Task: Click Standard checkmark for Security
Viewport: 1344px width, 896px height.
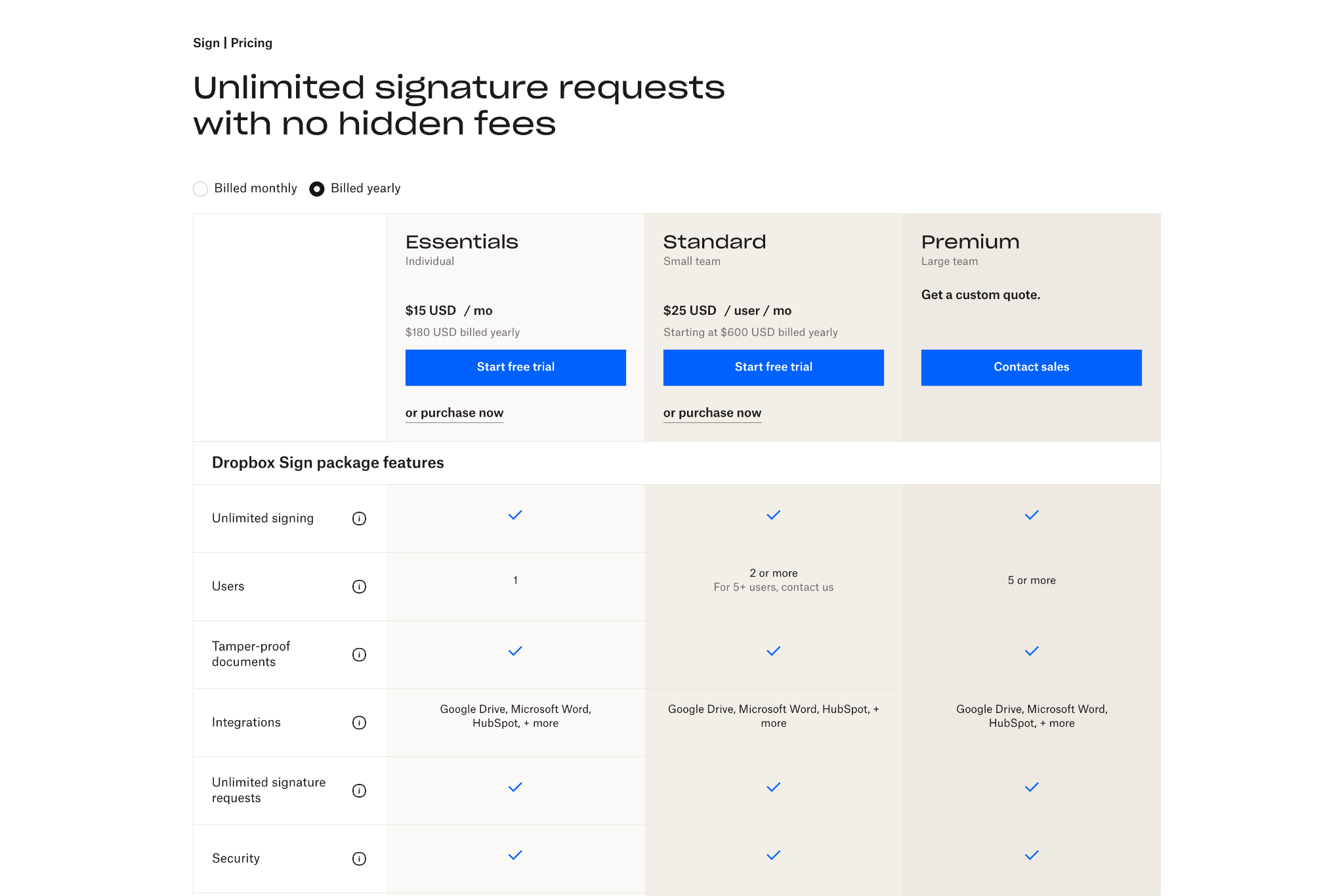Action: (774, 855)
